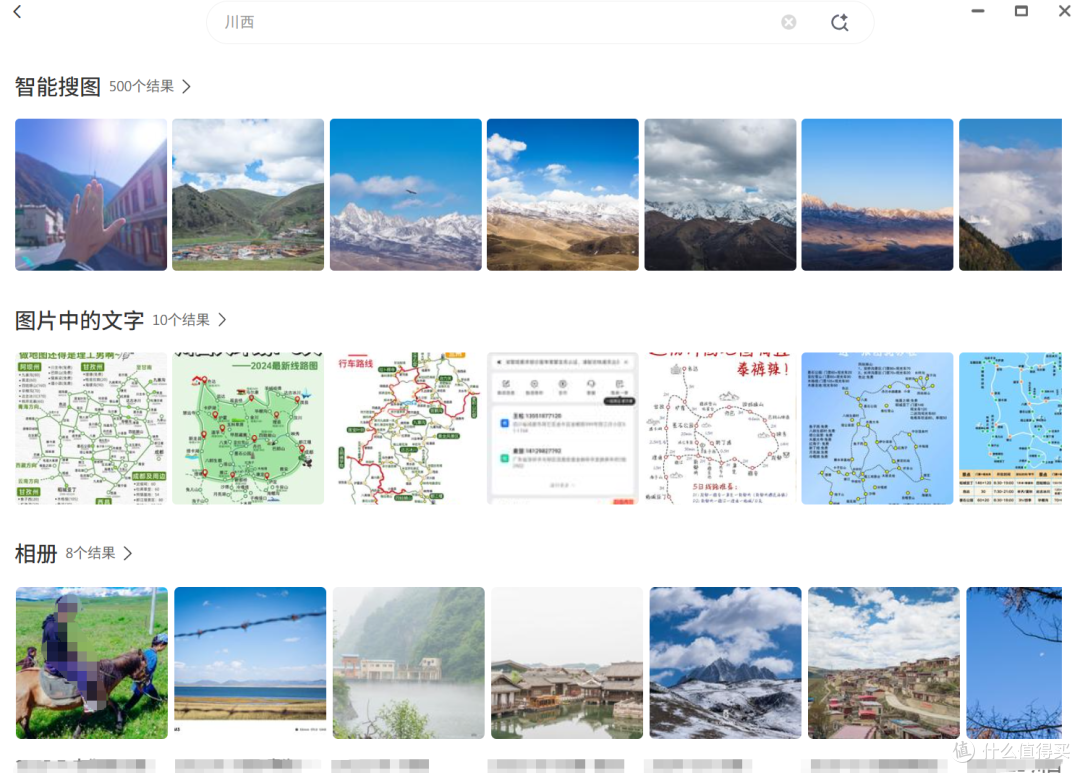Expand 图片中的文字 results with its chevron
Viewport: 1080px width, 773px height.
click(222, 320)
